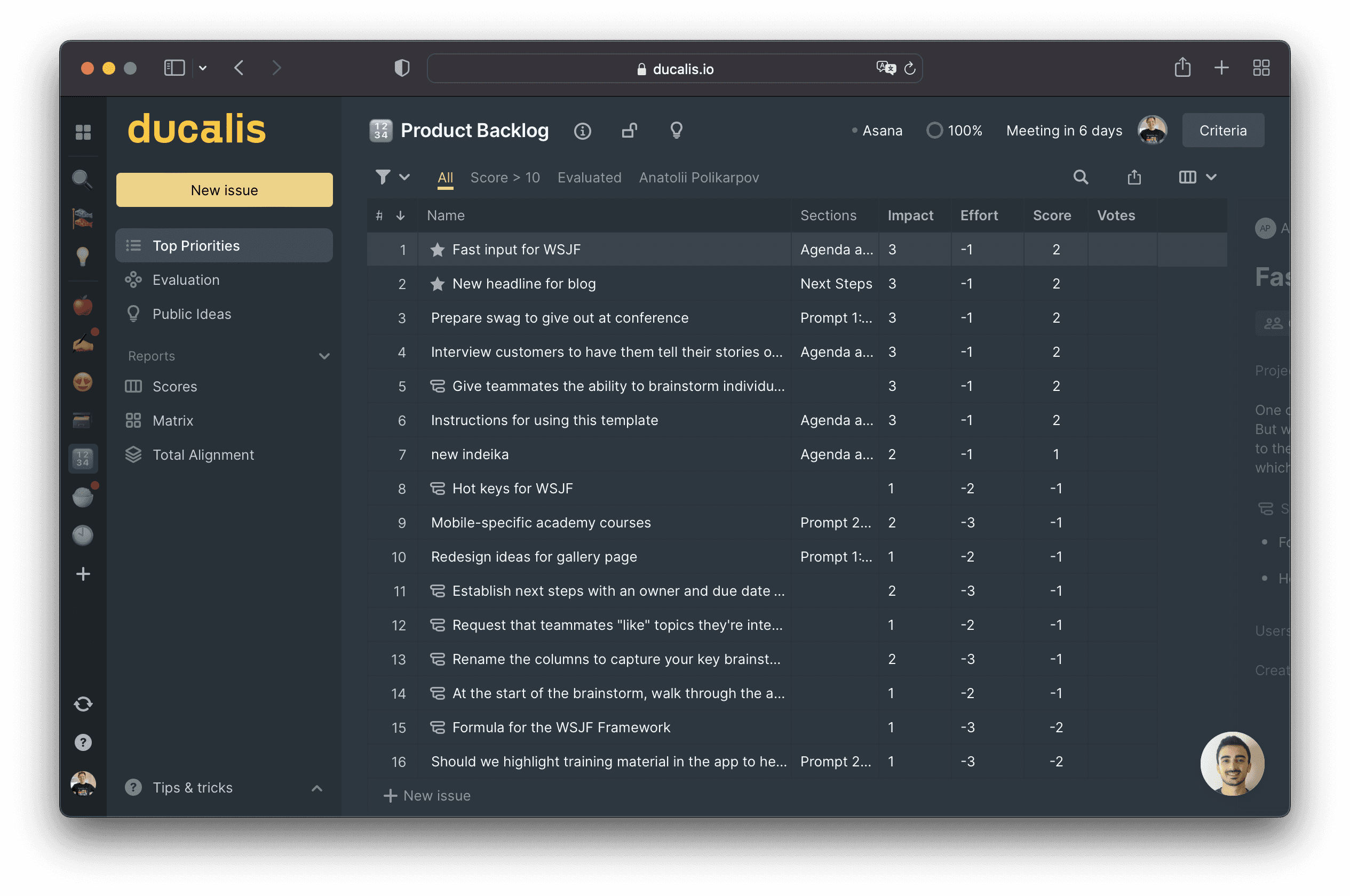1350x896 pixels.
Task: Open the issue "Hot keys for WSJF"
Action: pyautogui.click(x=512, y=489)
